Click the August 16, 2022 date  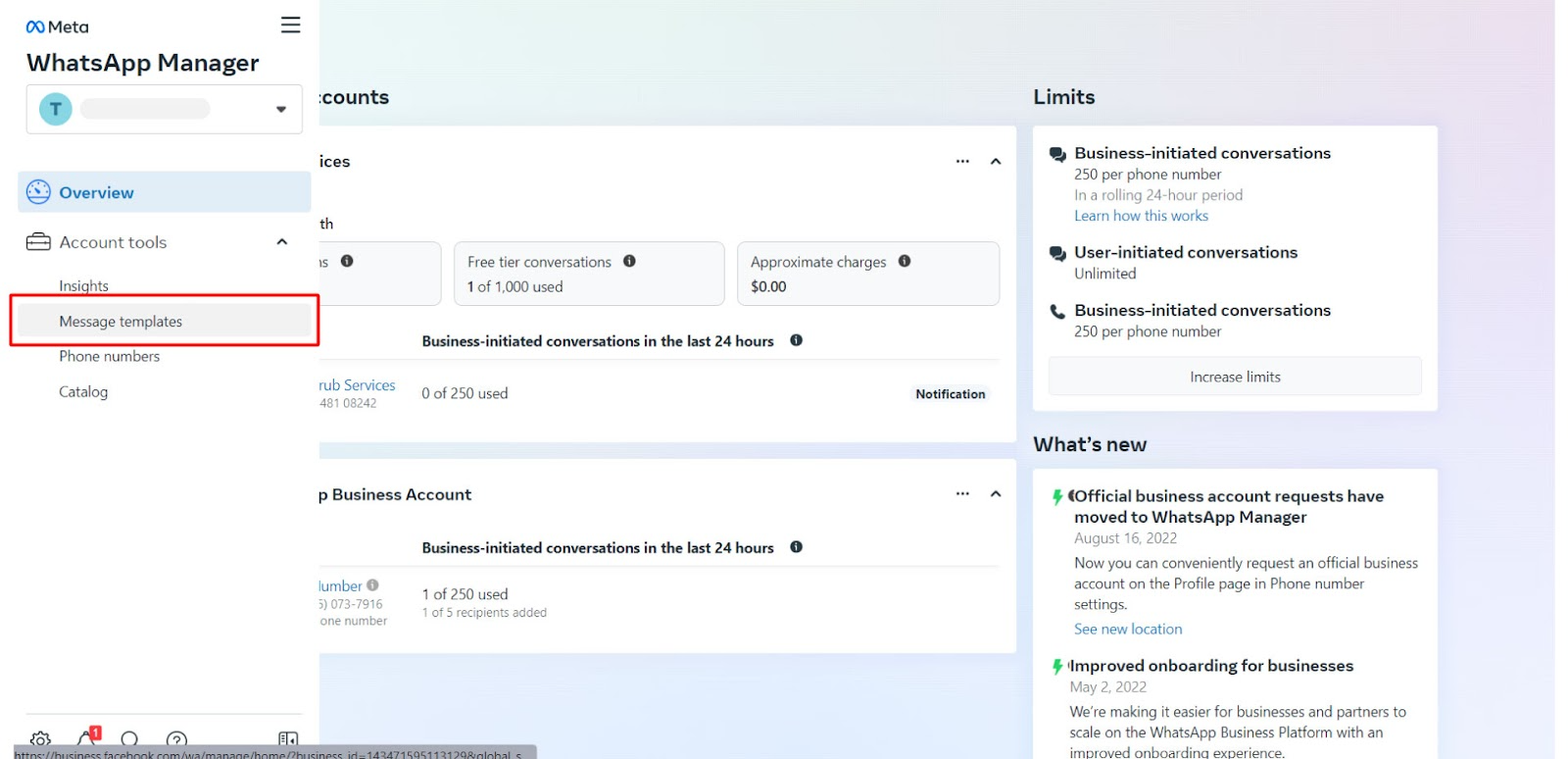1125,538
